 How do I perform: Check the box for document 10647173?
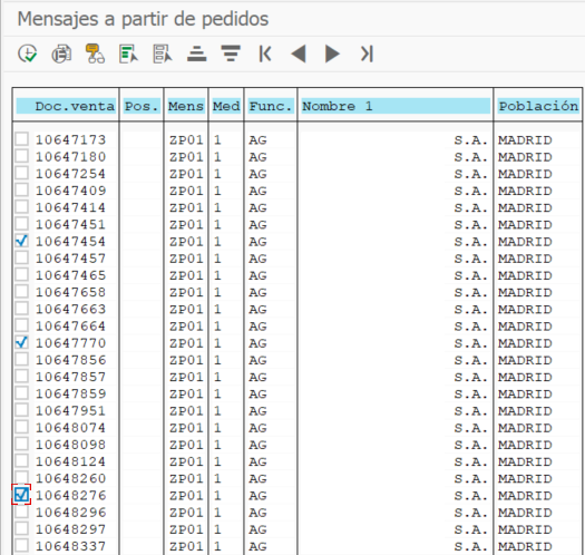tap(22, 139)
